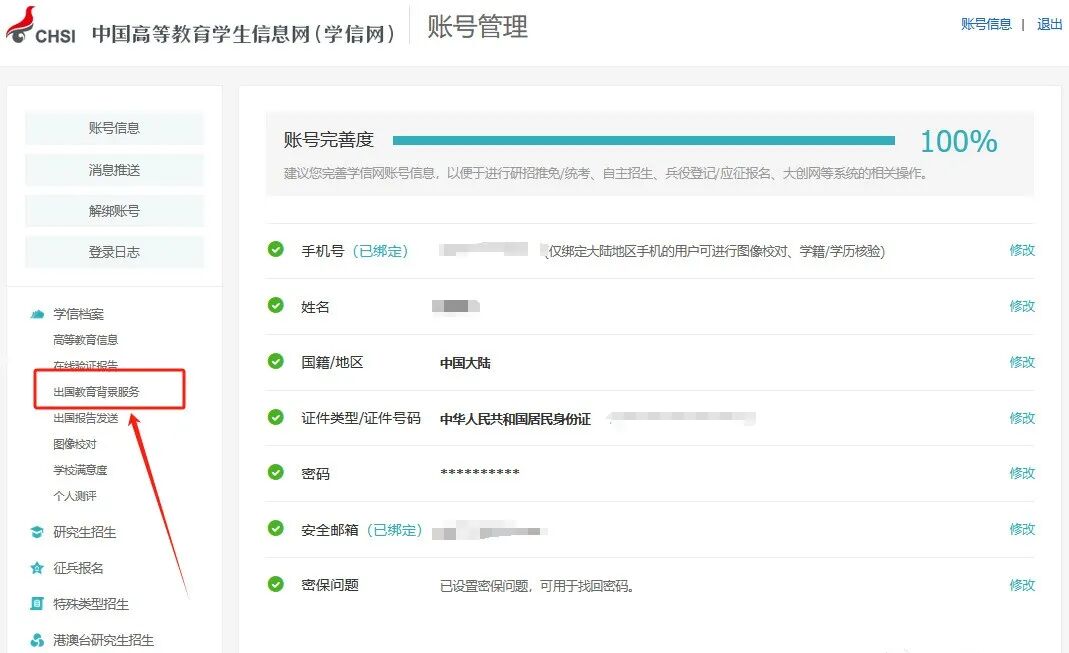This screenshot has height=653, width=1069.
Task: Click green check icon beside 密保问题
Action: coord(275,584)
